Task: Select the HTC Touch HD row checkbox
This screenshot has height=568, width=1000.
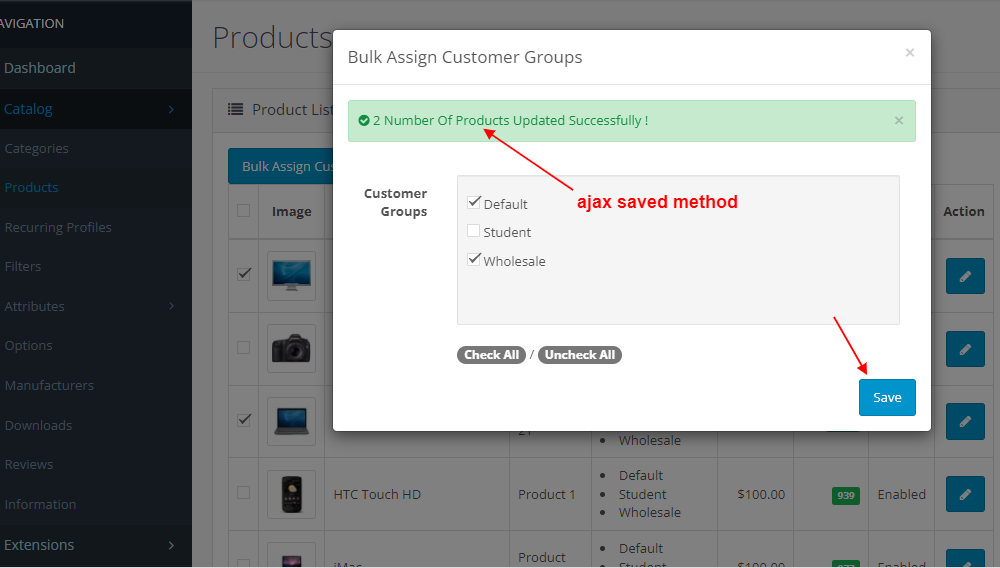Action: [x=243, y=493]
